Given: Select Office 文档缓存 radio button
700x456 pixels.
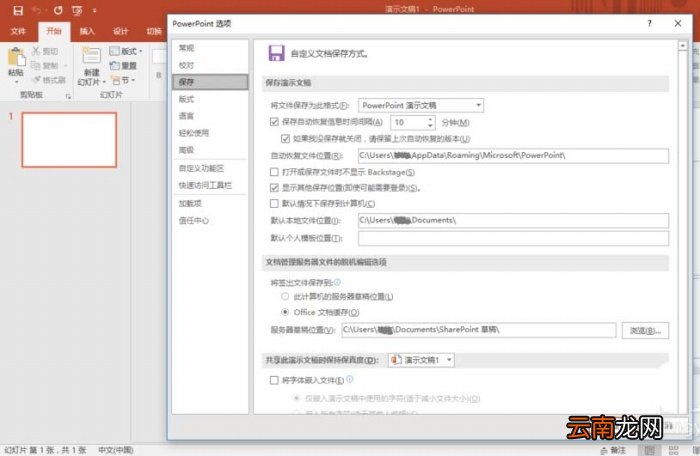Looking at the screenshot, I should point(285,312).
